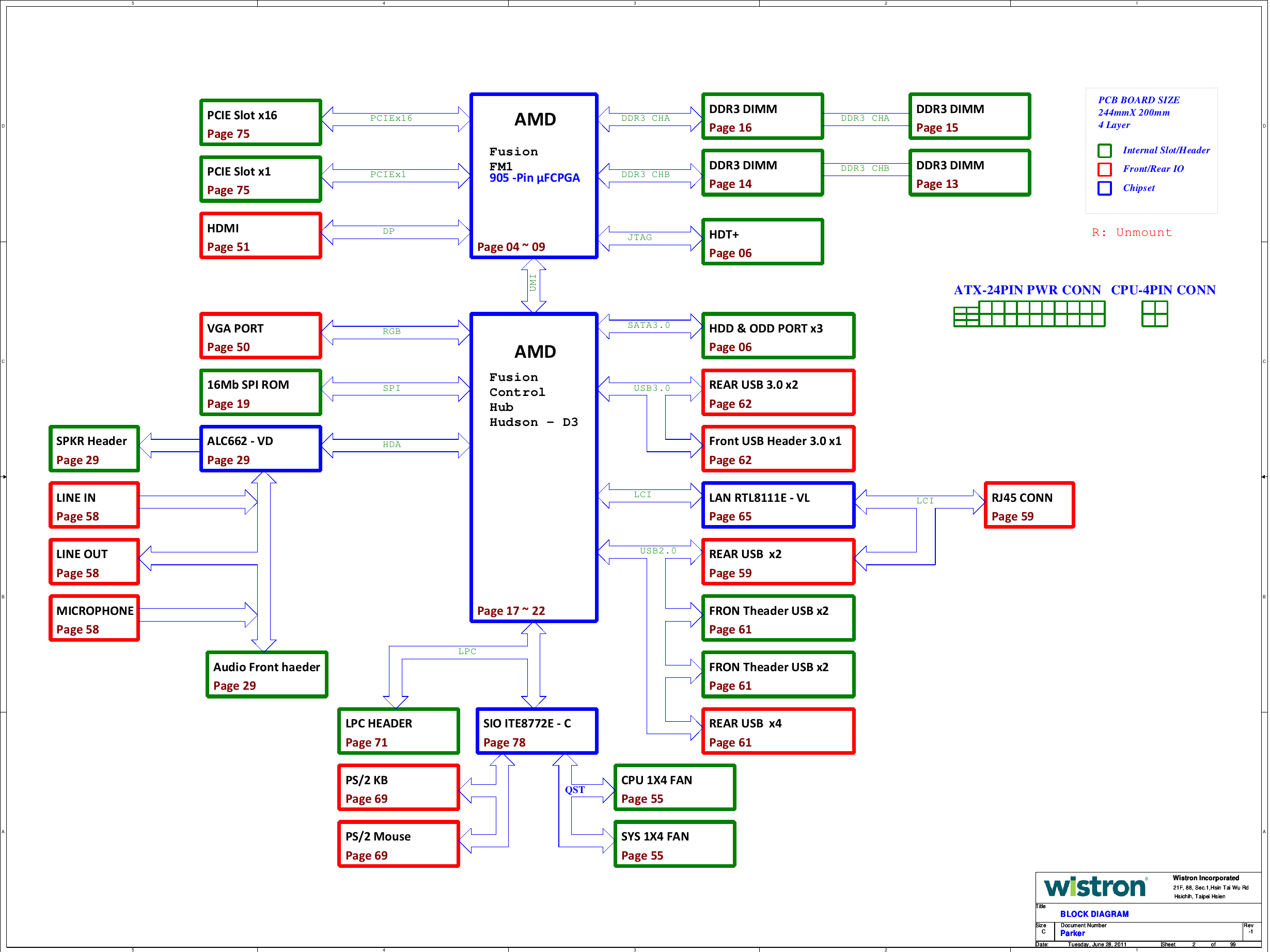Click the LAN RTL8111E - VL block
The image size is (1270, 952).
[x=778, y=505]
